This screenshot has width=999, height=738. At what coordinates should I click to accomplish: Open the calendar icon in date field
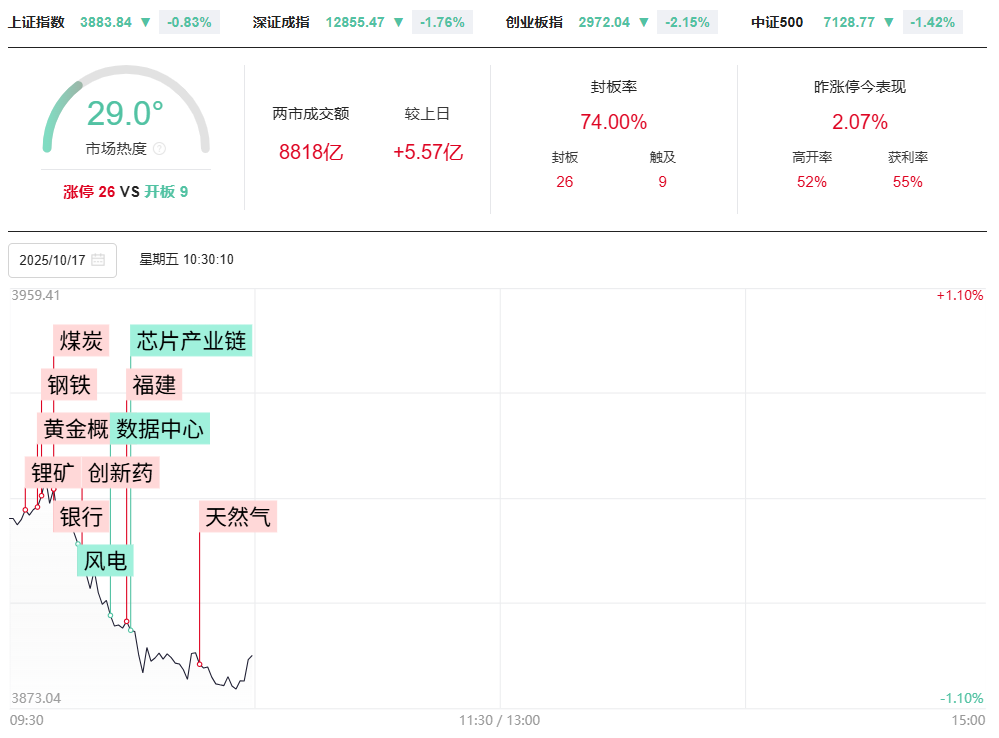coord(98,260)
